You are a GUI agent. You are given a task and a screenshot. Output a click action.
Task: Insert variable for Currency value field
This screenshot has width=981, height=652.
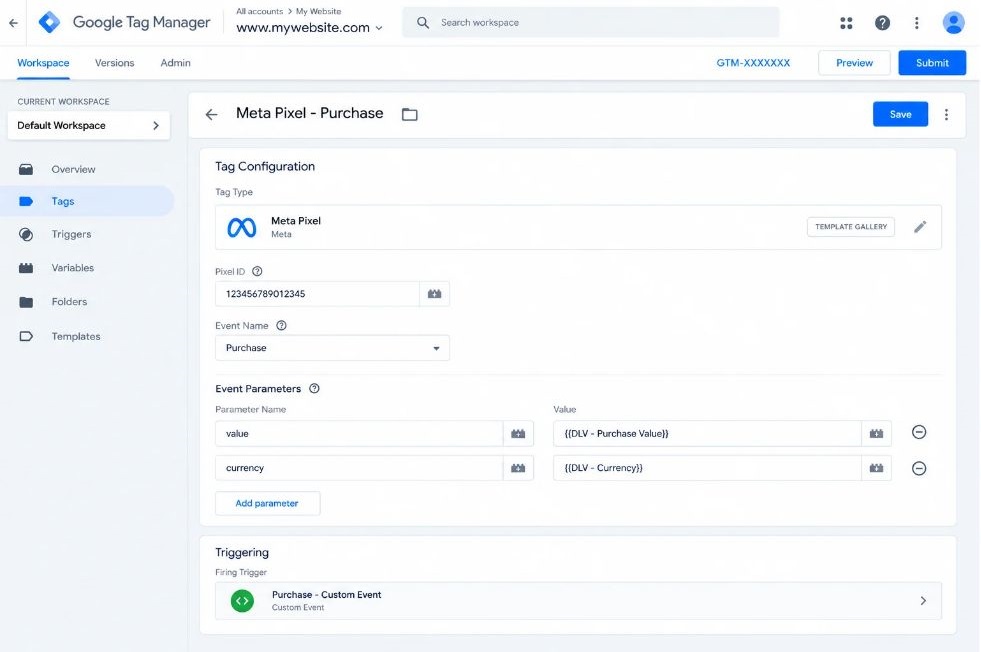[x=877, y=468]
